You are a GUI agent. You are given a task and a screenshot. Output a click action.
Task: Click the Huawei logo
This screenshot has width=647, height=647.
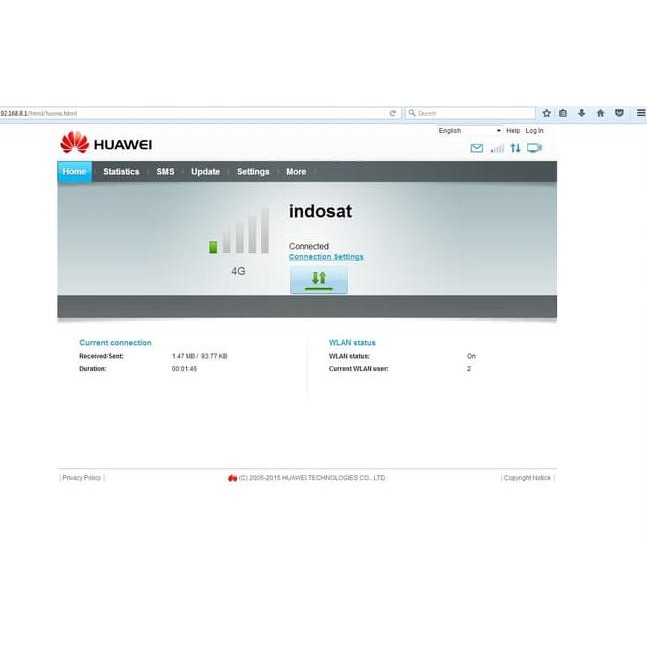point(106,143)
